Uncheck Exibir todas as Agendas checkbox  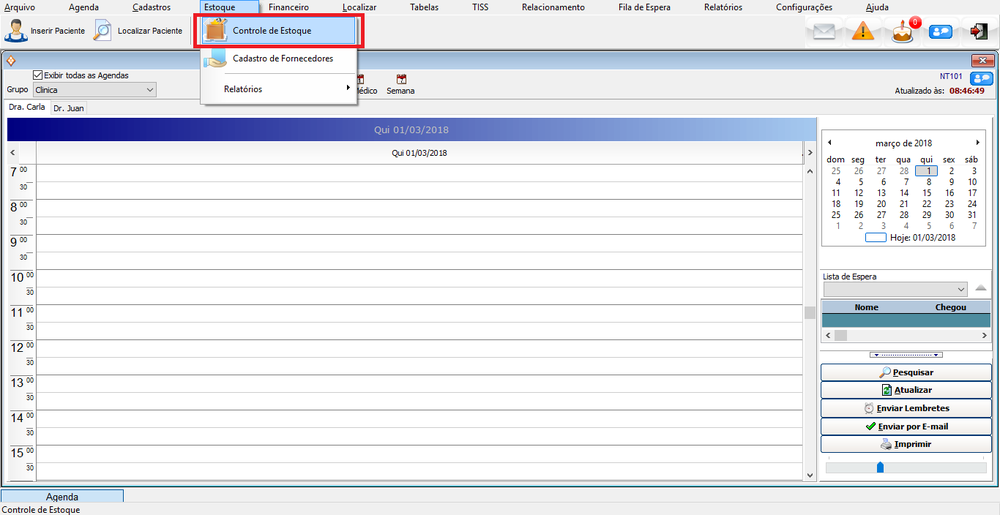(38, 75)
